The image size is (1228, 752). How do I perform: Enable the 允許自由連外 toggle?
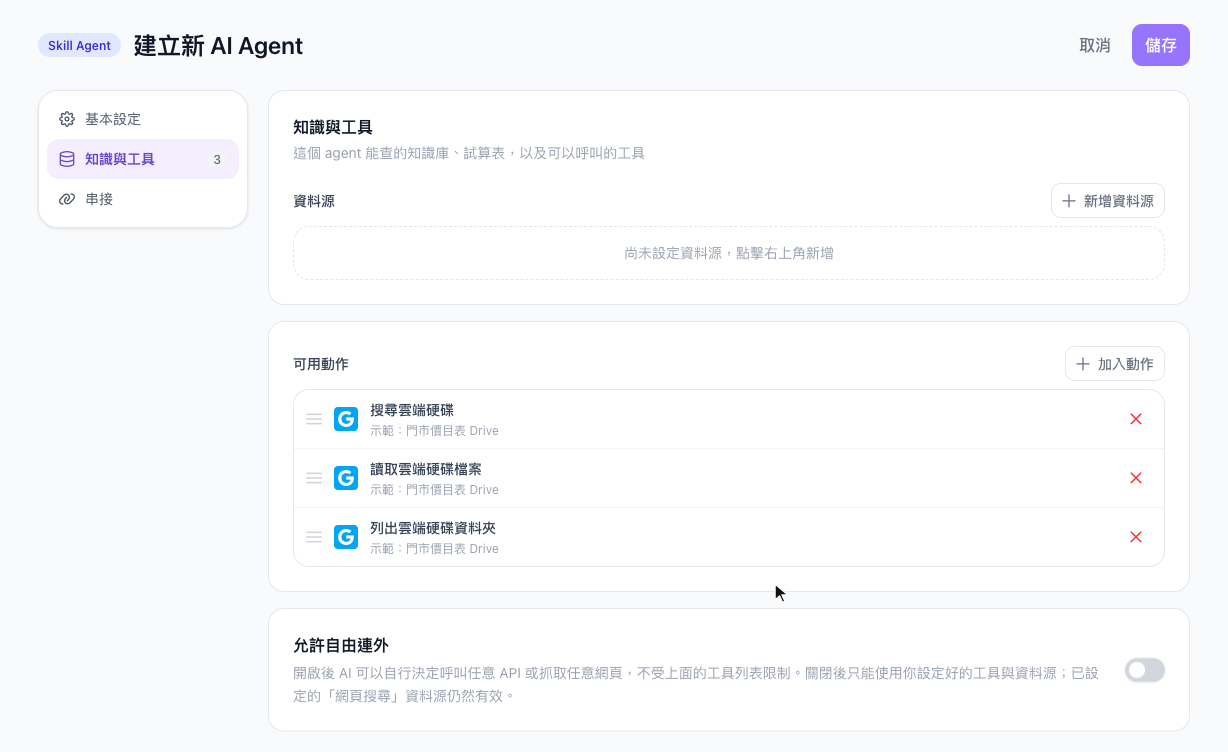(x=1145, y=670)
